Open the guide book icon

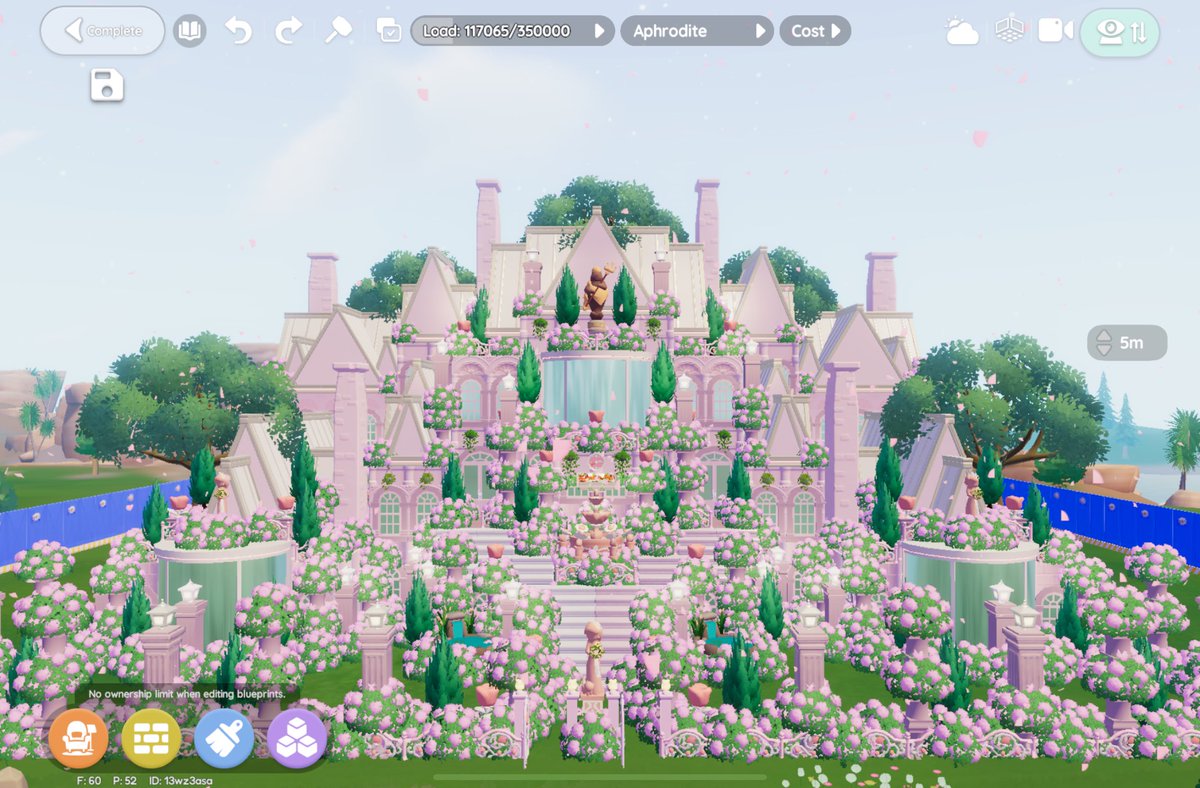click(189, 31)
